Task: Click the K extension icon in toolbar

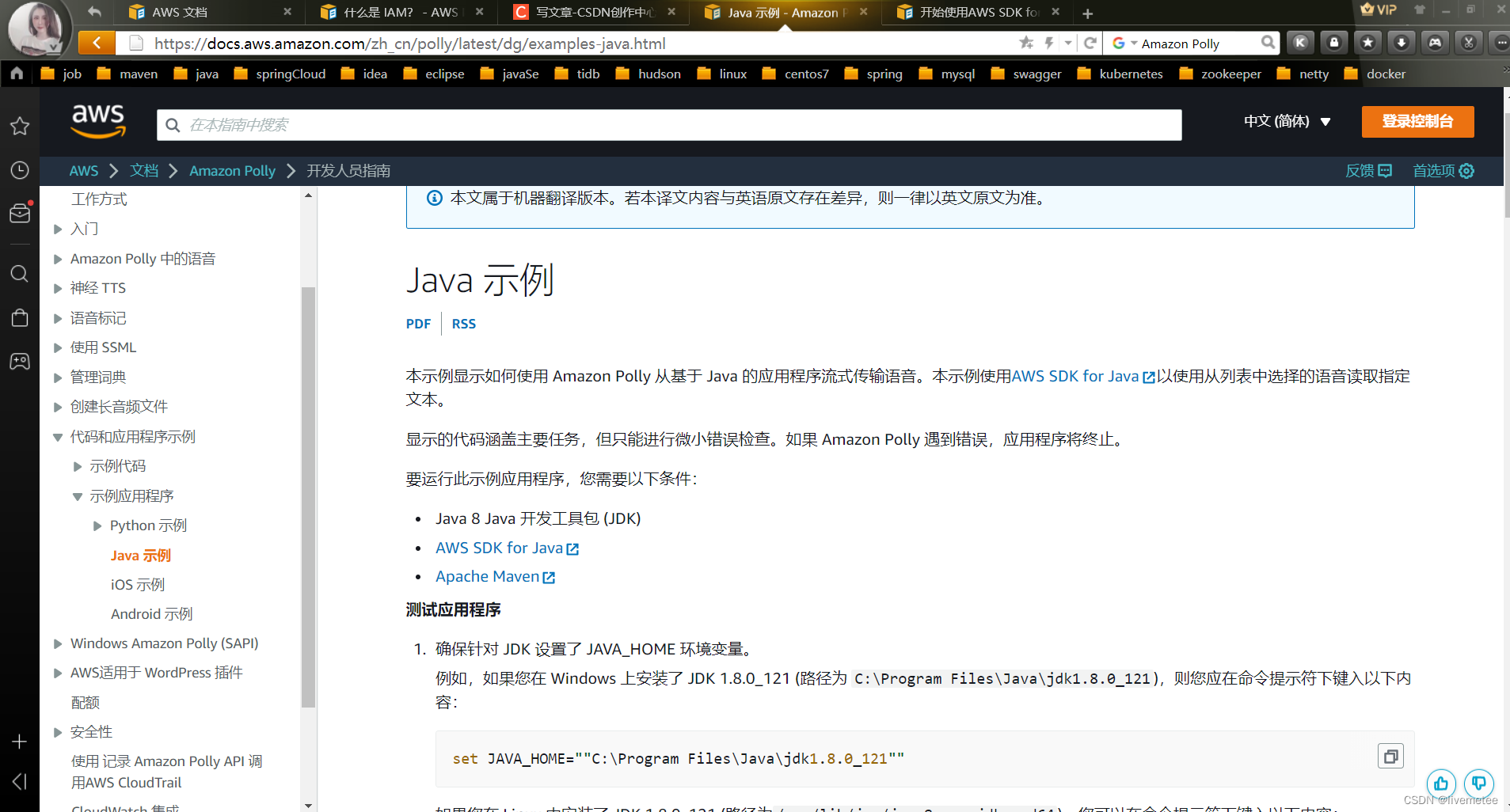Action: [x=1300, y=43]
